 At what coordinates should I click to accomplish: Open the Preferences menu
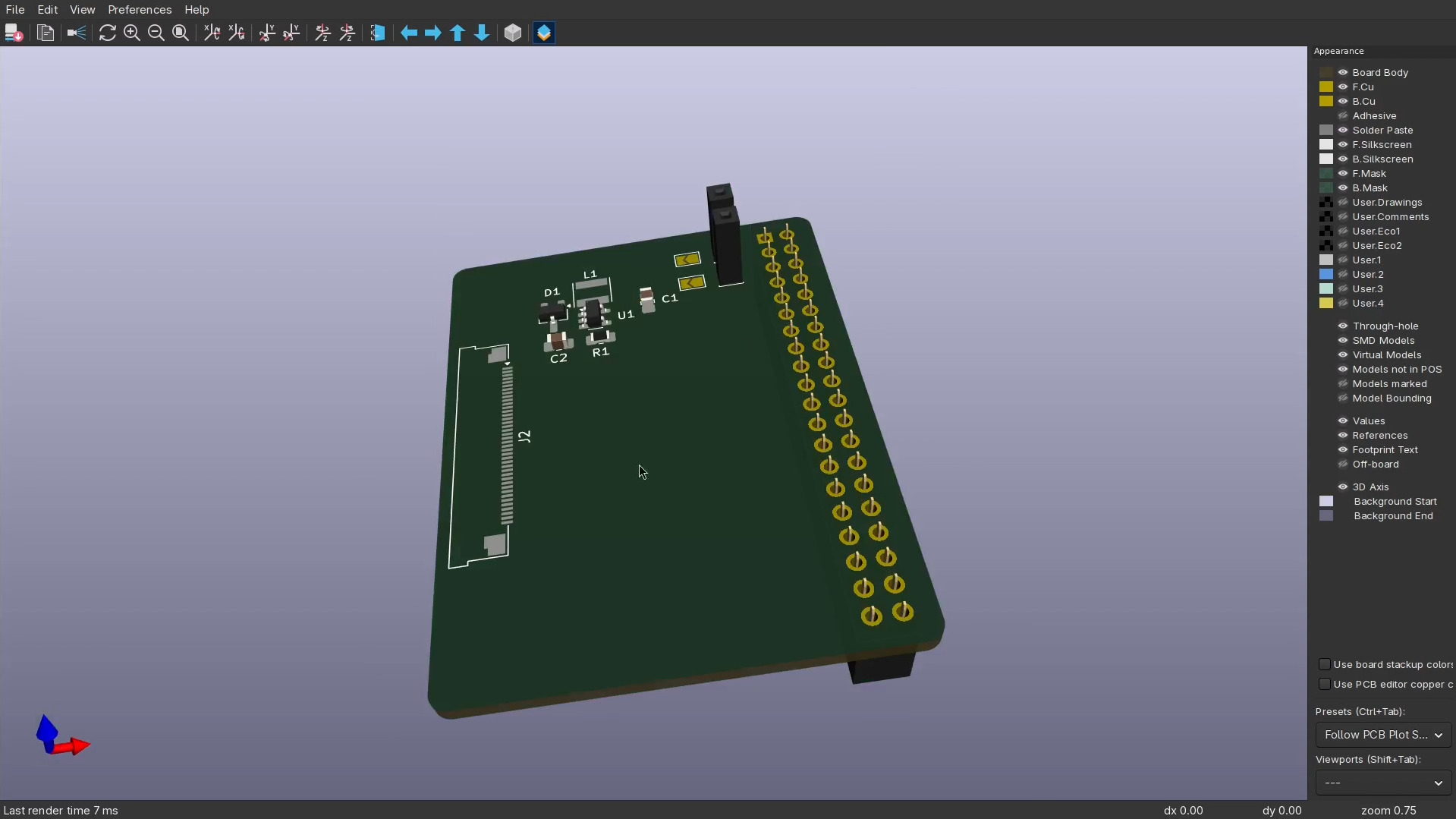click(x=140, y=10)
